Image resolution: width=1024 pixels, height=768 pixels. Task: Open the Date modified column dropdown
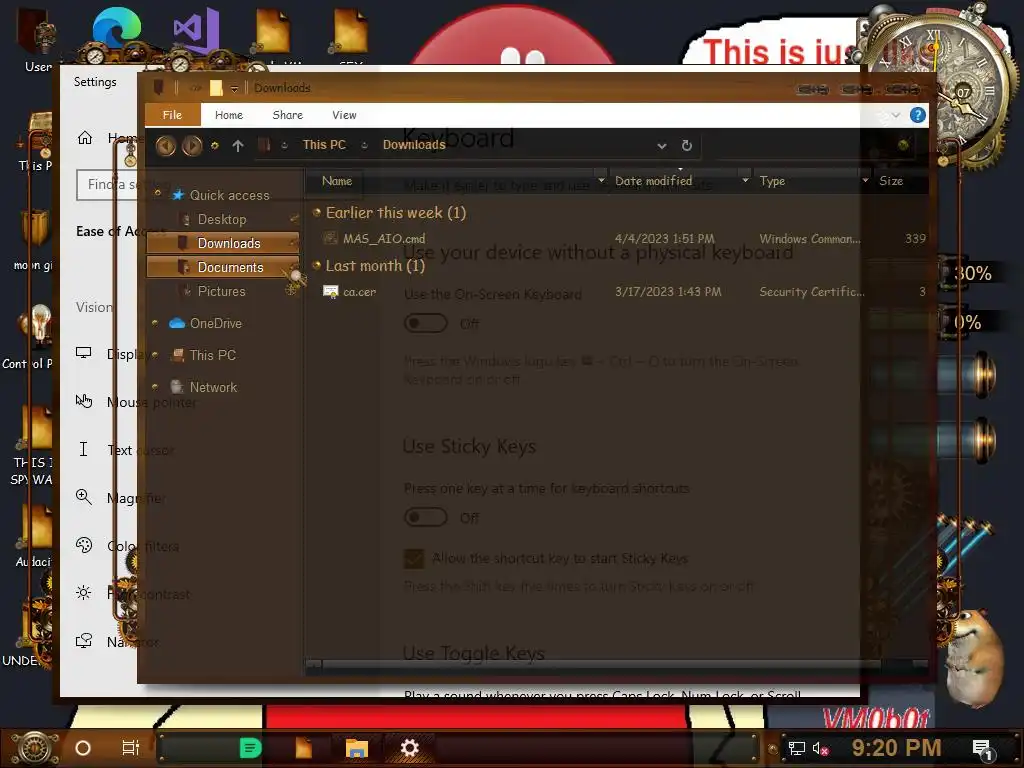745,181
